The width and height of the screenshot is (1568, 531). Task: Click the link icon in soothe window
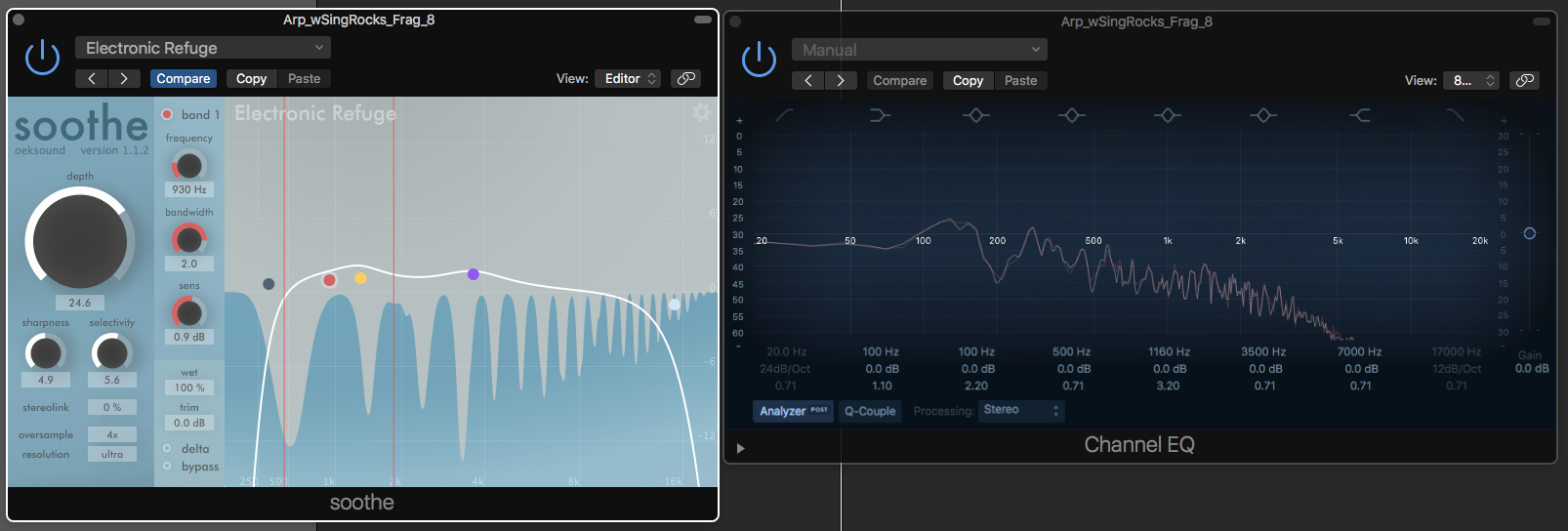(x=686, y=78)
